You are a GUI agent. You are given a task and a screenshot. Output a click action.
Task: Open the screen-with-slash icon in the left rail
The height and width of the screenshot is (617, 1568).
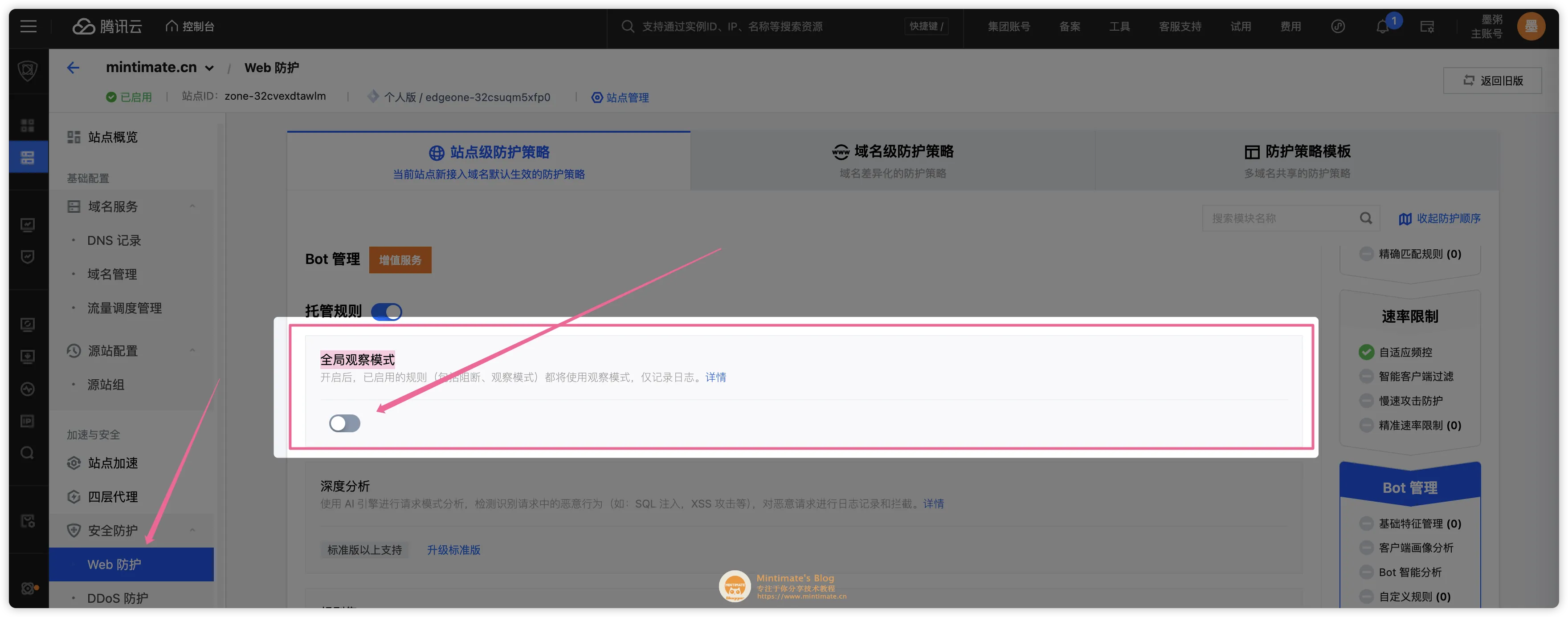27,324
